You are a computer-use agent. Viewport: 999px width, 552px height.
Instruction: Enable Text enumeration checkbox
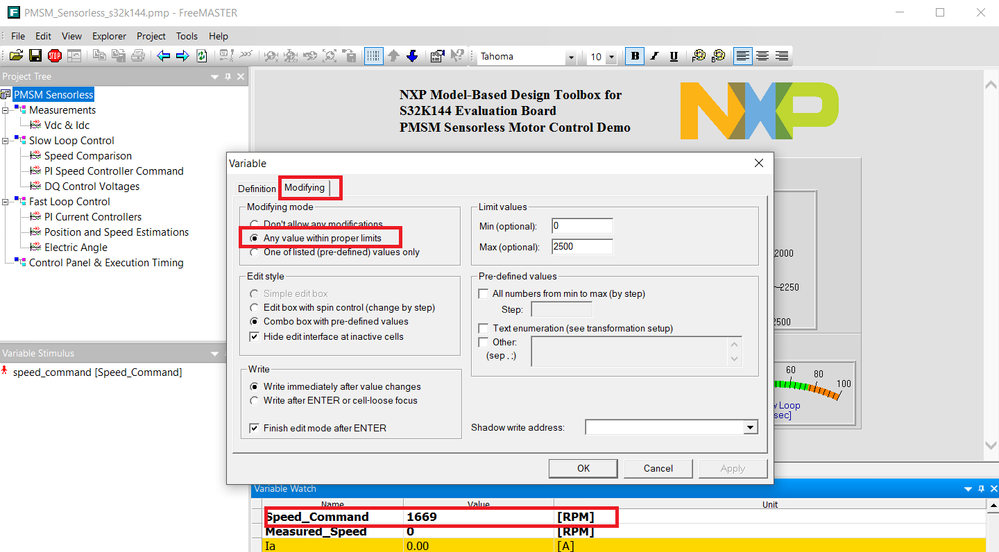pos(483,328)
